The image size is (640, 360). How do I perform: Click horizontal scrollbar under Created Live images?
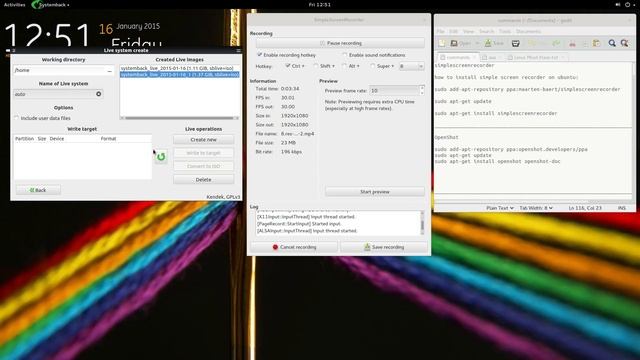pyautogui.click(x=180, y=118)
